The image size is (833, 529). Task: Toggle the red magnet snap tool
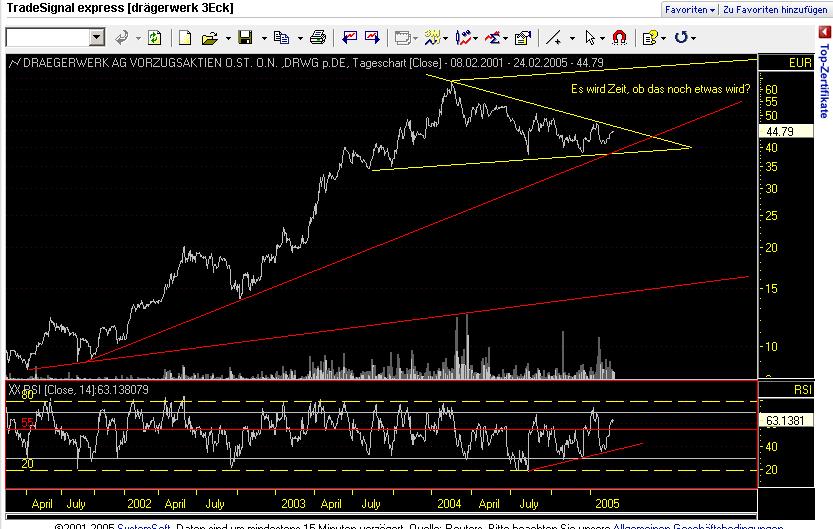coord(619,38)
